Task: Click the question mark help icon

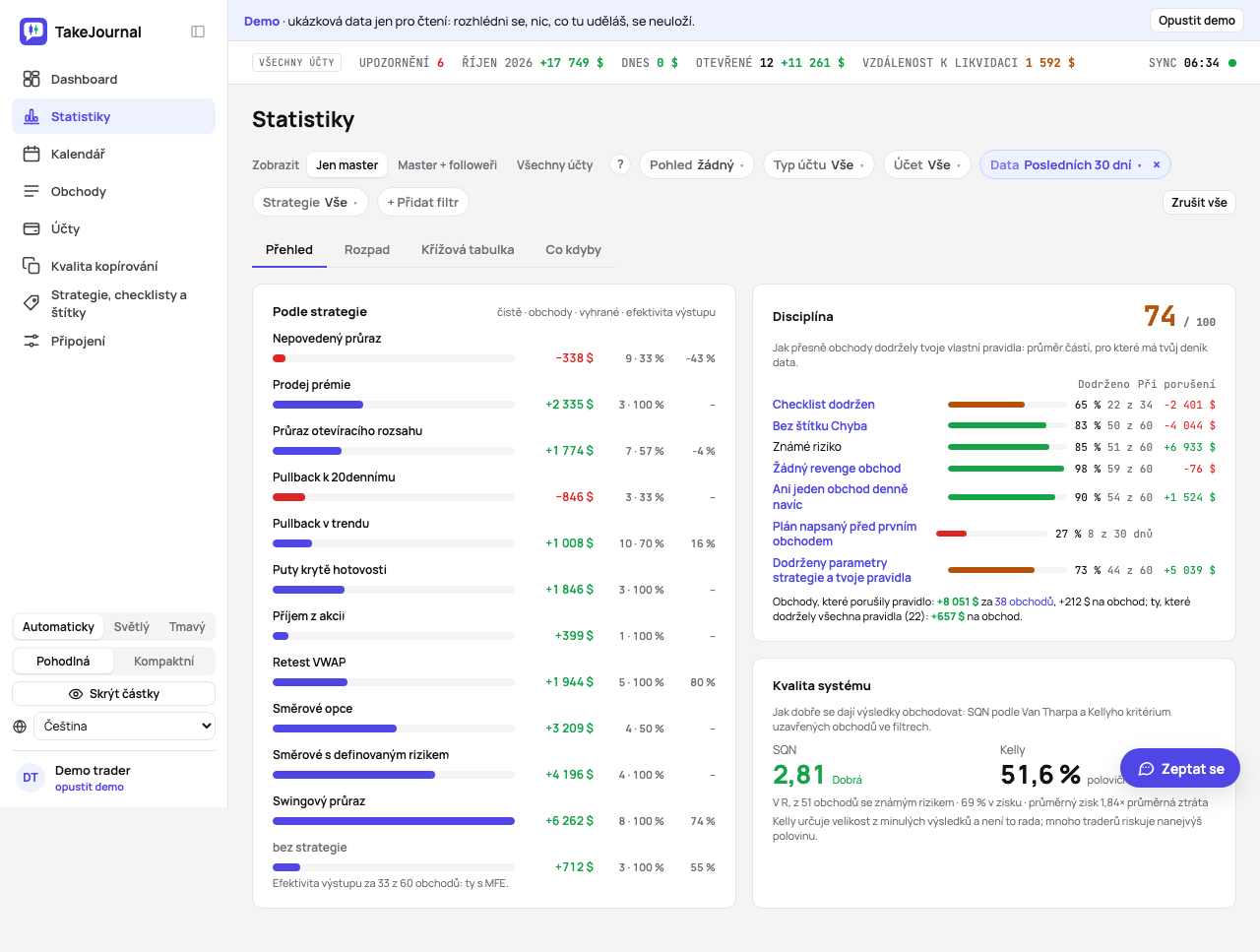Action: [x=620, y=164]
